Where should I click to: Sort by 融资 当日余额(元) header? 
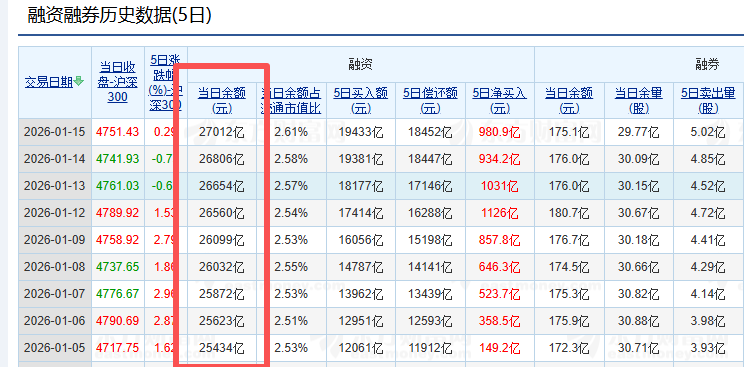(222, 100)
